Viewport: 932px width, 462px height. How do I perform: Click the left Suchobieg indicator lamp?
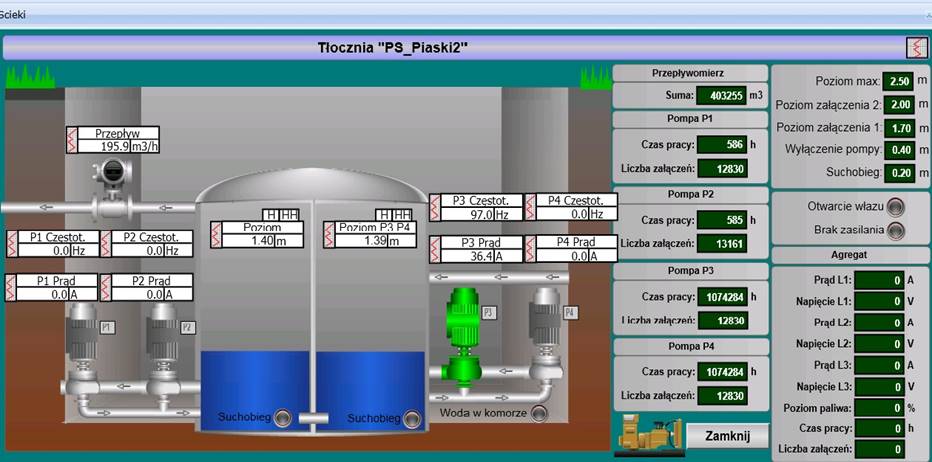pyautogui.click(x=283, y=416)
